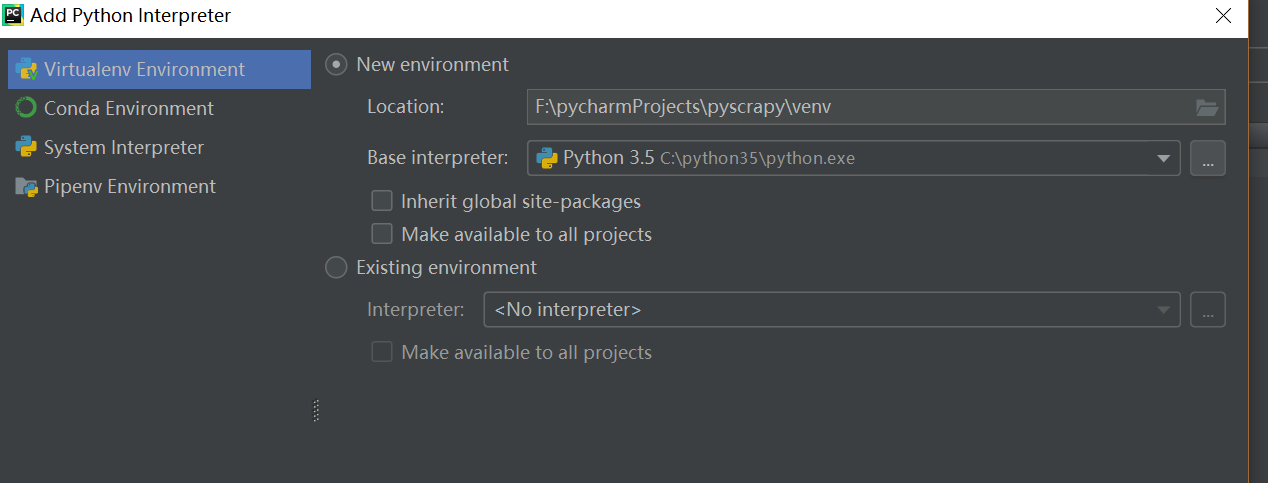Expand the Interpreter dropdown showing No interpreter

(1163, 310)
